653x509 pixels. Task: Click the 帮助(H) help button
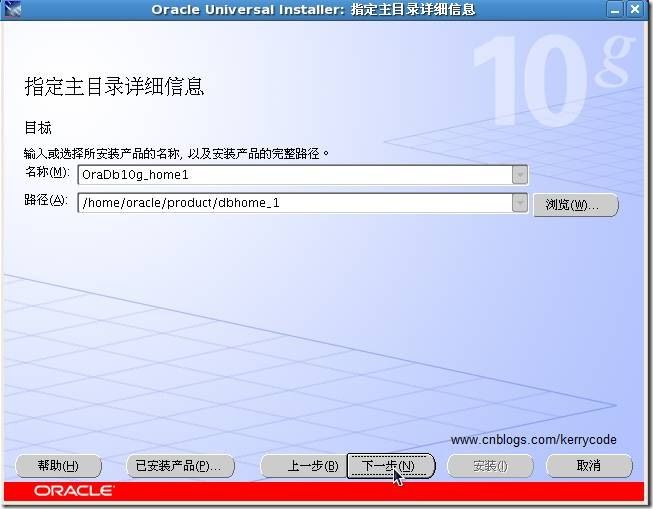click(58, 466)
